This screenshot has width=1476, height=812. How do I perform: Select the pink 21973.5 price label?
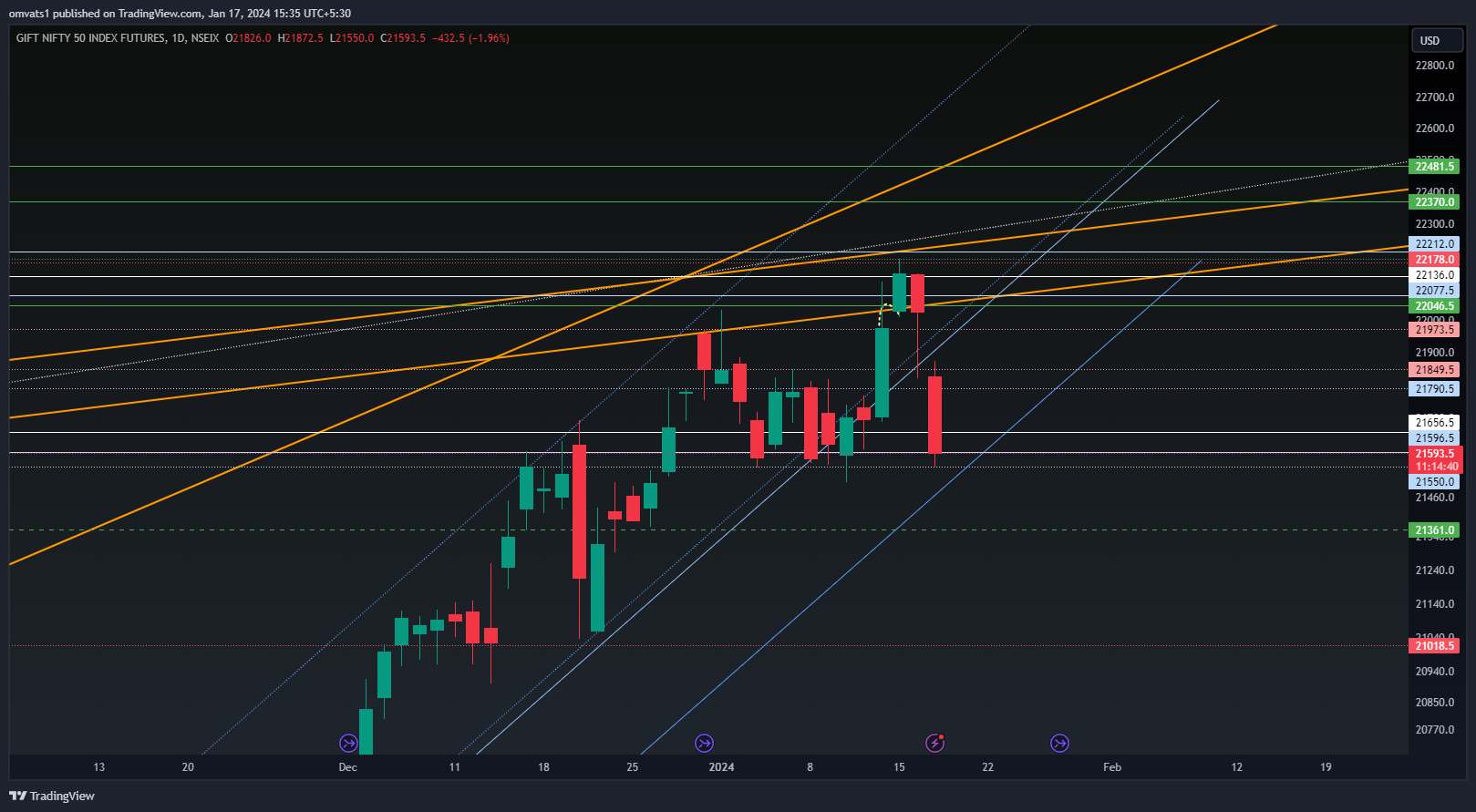1434,330
